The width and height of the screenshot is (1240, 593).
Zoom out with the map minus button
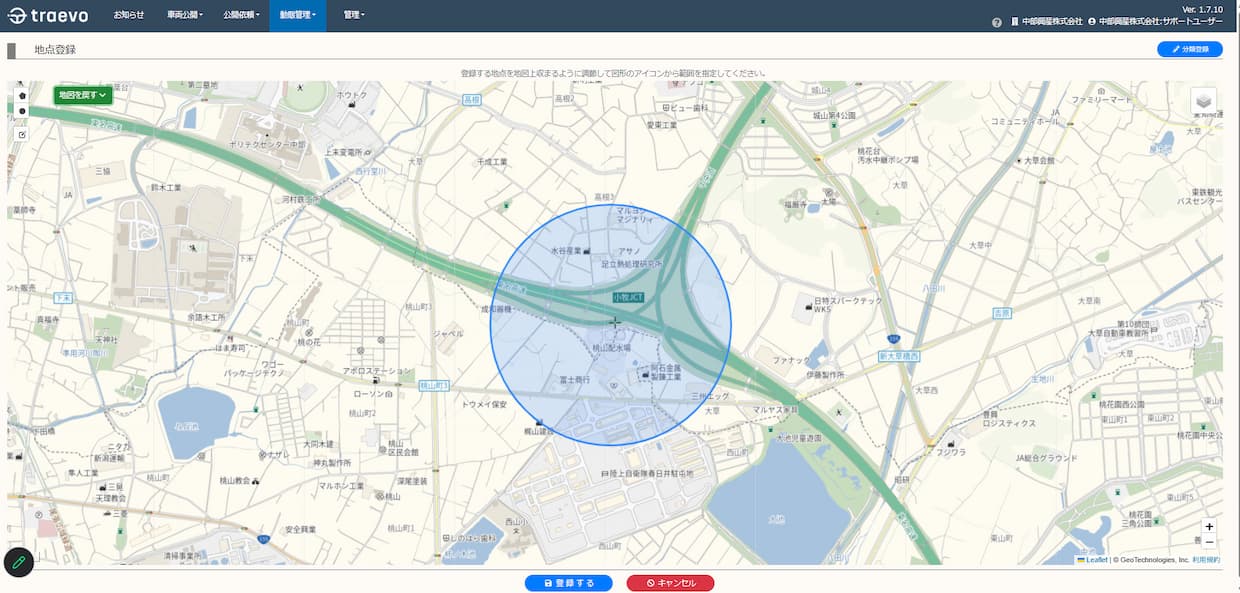(1209, 542)
